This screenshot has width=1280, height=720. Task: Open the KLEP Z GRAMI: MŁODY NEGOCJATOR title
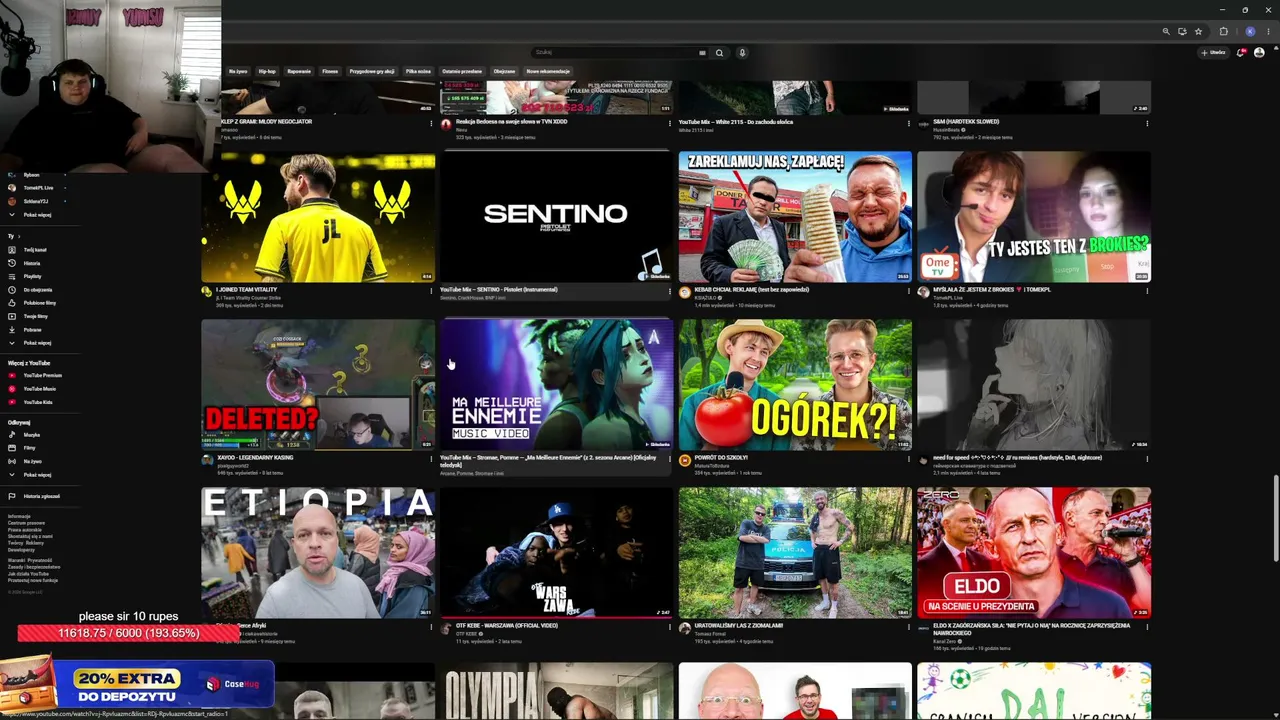[x=266, y=122]
